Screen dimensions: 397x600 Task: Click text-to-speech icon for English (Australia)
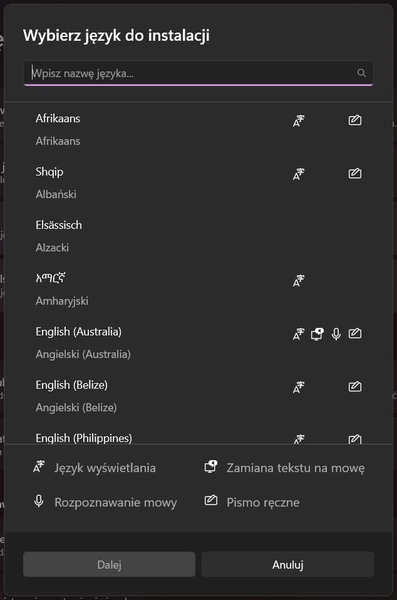(x=317, y=334)
